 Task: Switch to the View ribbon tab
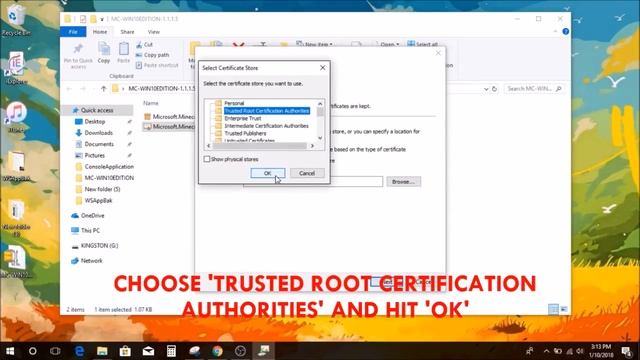154,32
